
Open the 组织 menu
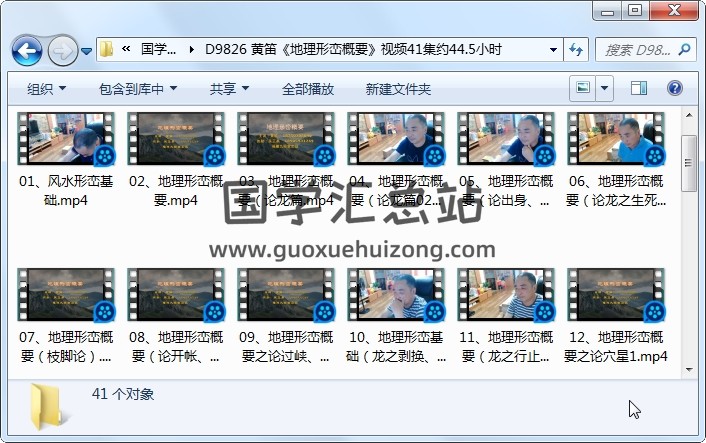point(46,89)
